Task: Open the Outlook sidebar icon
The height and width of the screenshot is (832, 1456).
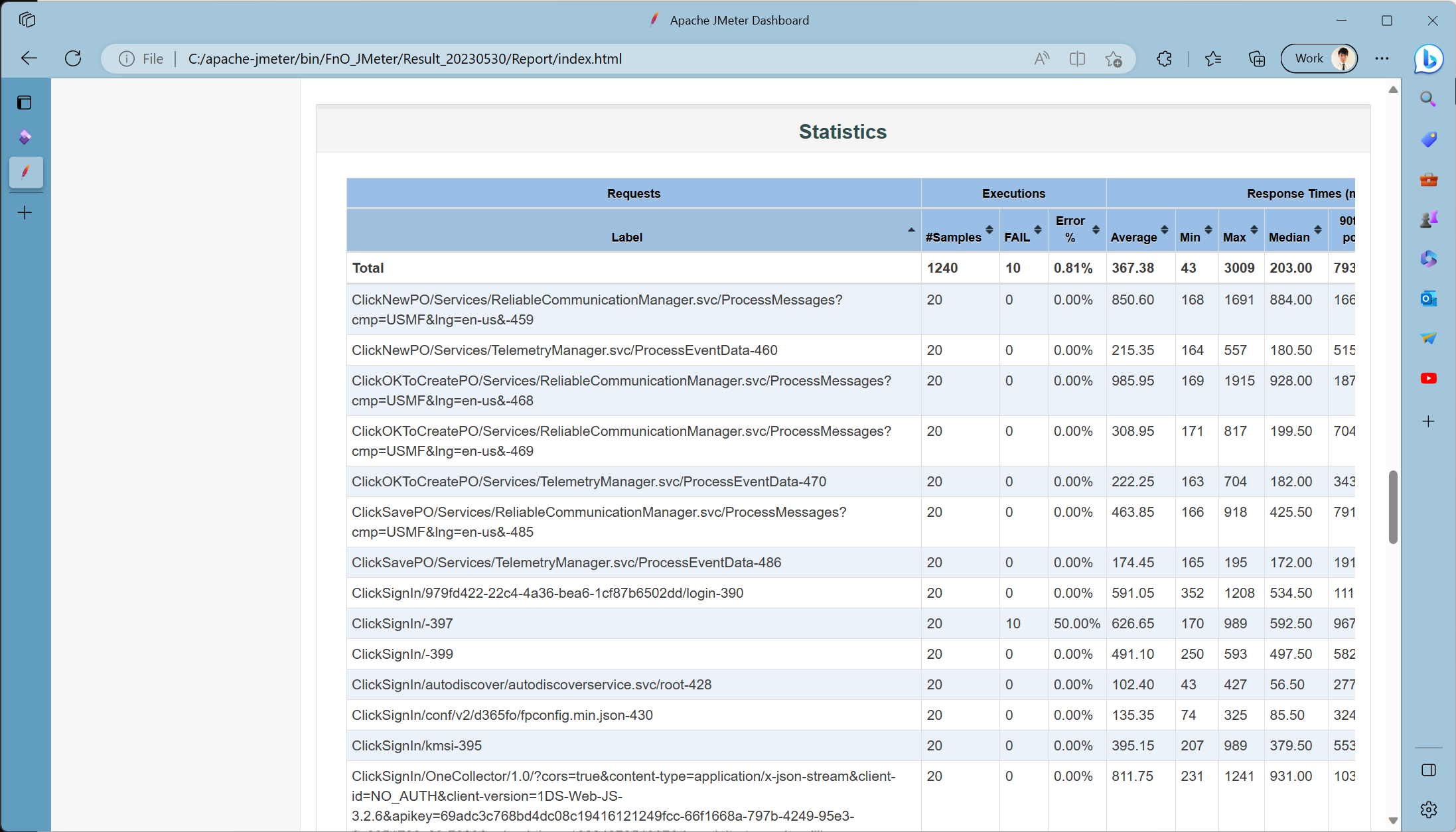Action: [x=1428, y=299]
